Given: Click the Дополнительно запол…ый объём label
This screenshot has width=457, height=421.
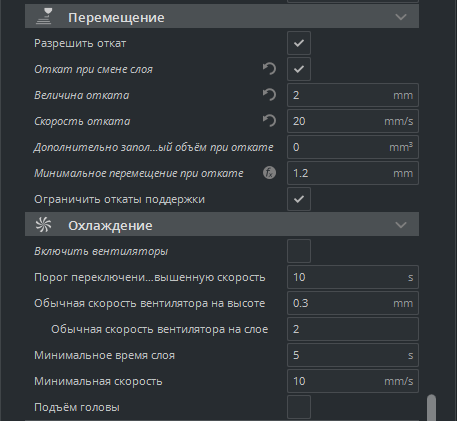Looking at the screenshot, I should tap(154, 147).
